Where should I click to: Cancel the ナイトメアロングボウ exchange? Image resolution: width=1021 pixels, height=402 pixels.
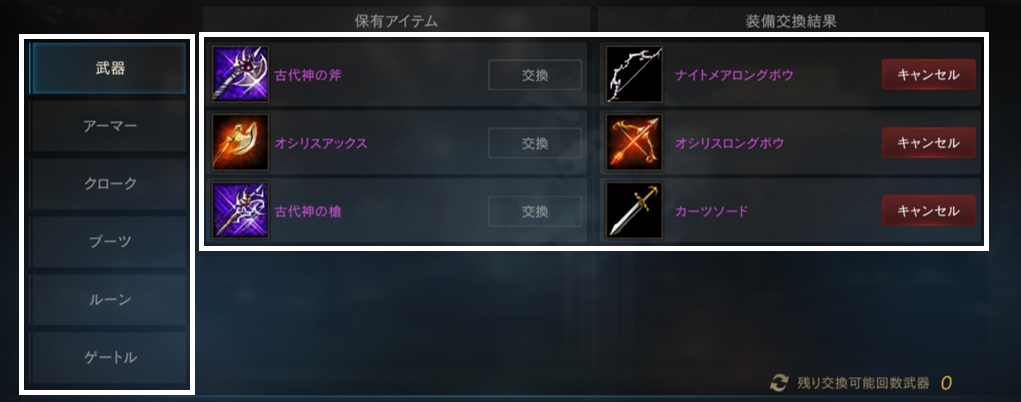coord(929,75)
